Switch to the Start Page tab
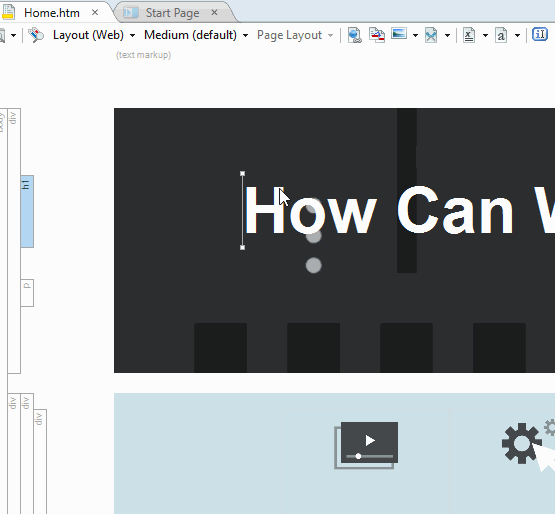This screenshot has width=555, height=514. (172, 13)
